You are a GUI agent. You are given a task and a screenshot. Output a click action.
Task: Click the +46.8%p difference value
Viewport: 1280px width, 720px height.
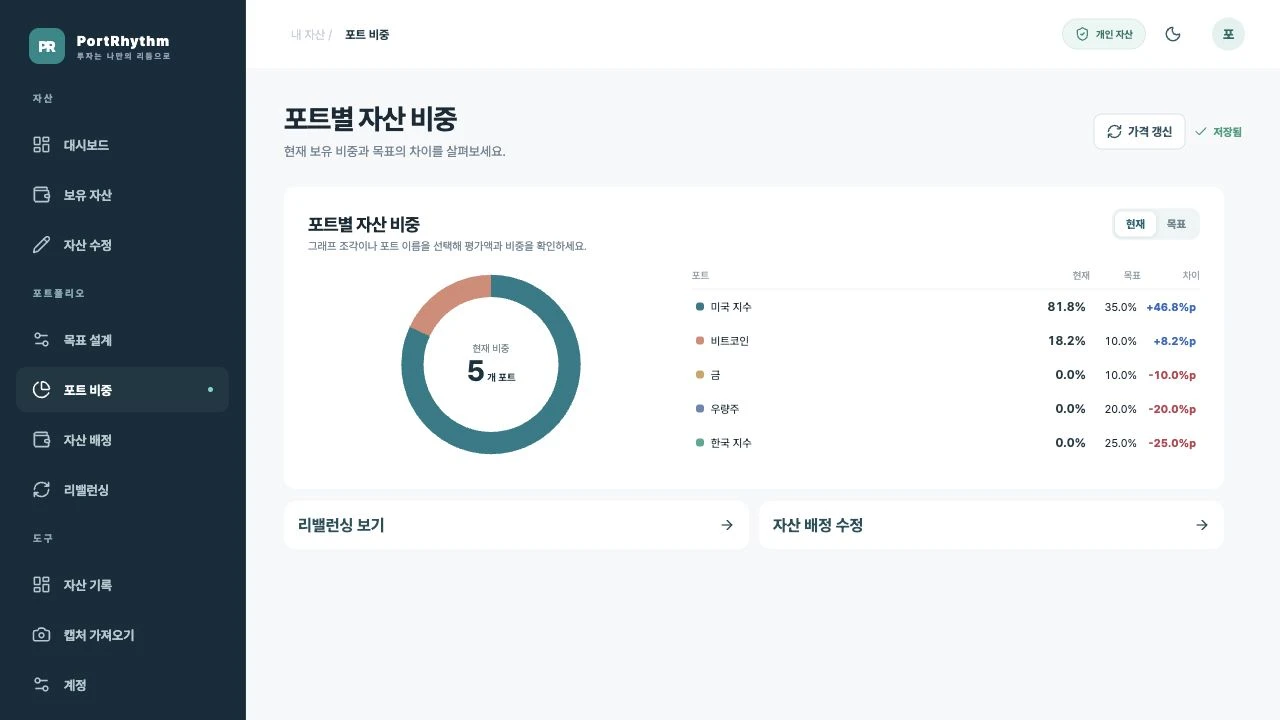point(1171,307)
